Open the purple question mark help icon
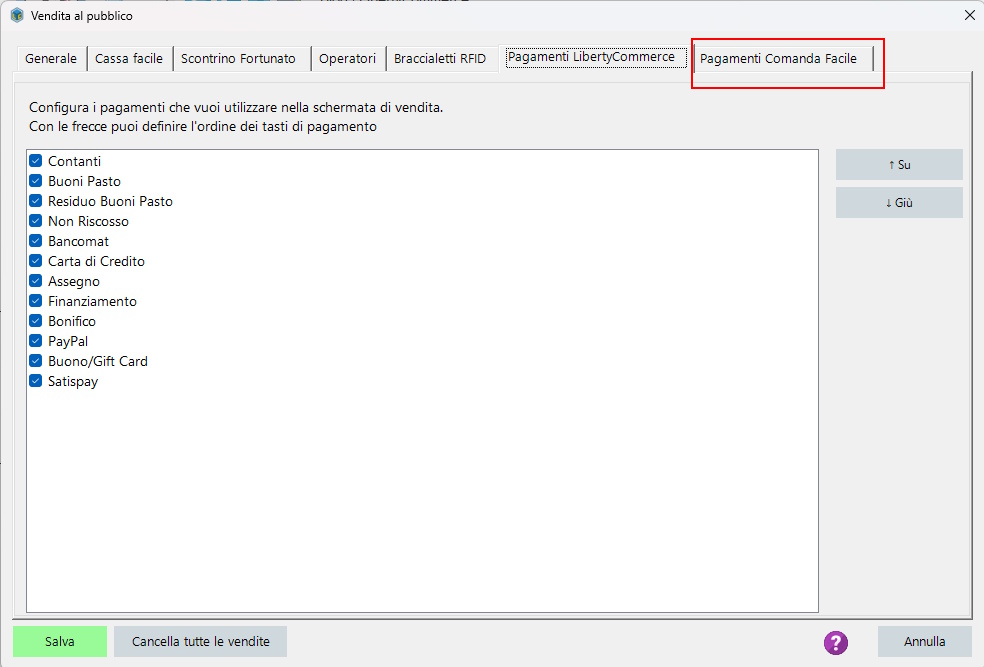Image resolution: width=984 pixels, height=667 pixels. [x=835, y=643]
